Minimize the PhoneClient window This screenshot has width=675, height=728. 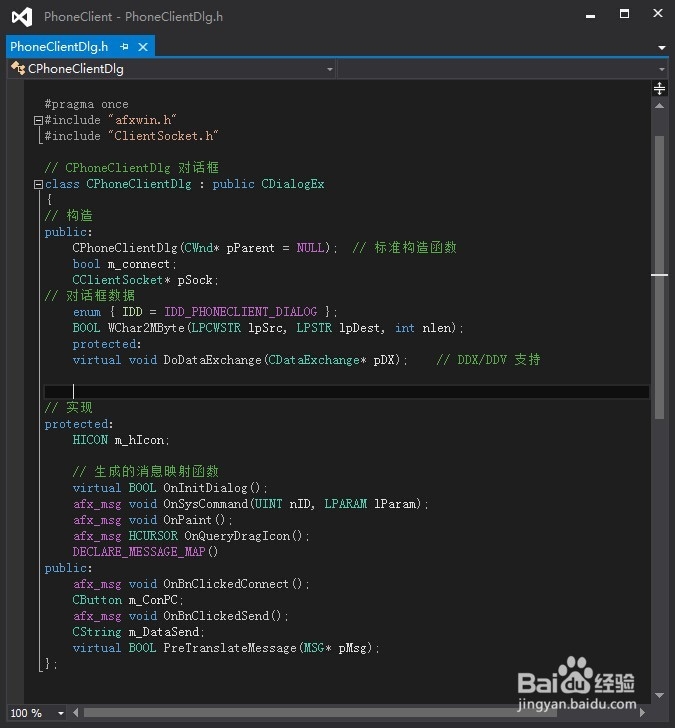(591, 16)
